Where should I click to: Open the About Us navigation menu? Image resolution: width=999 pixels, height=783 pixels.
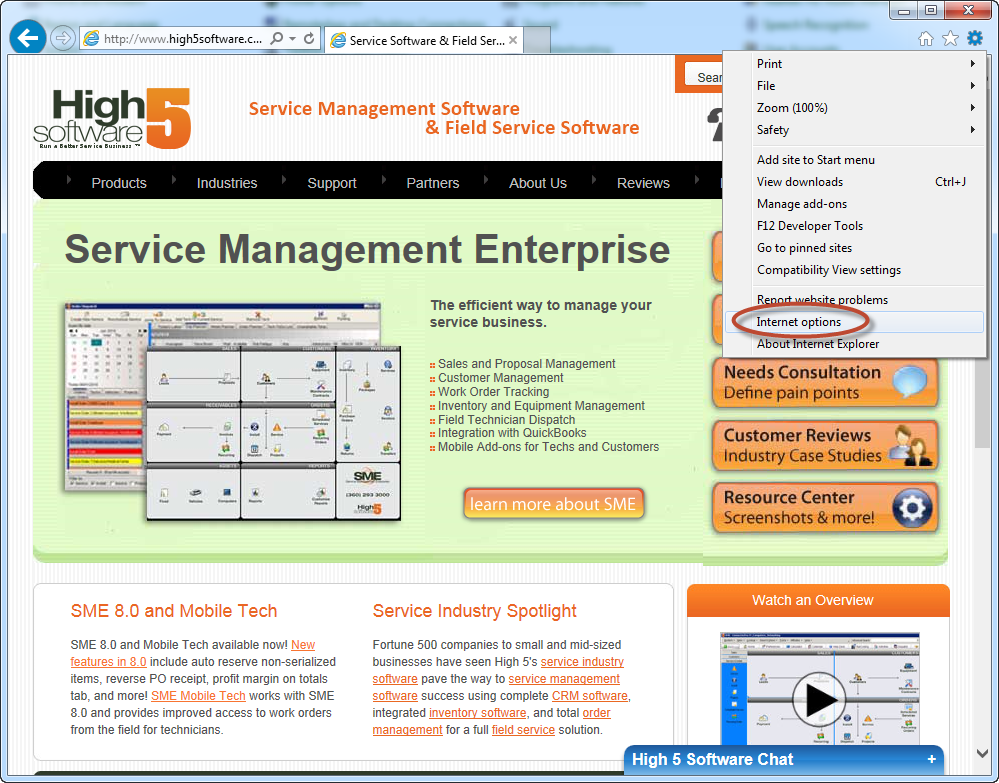tap(538, 183)
